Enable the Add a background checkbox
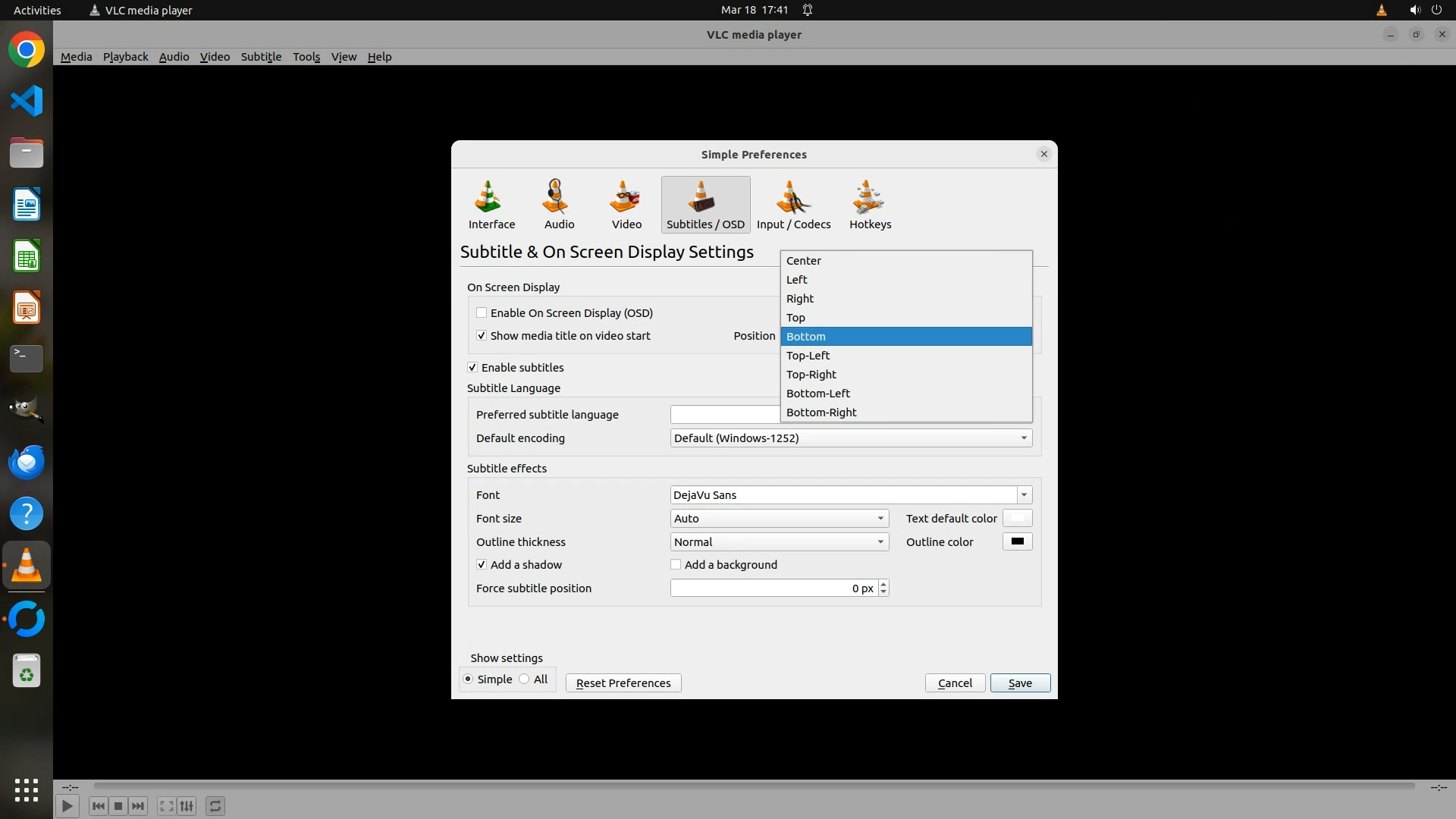1456x819 pixels. (x=676, y=565)
